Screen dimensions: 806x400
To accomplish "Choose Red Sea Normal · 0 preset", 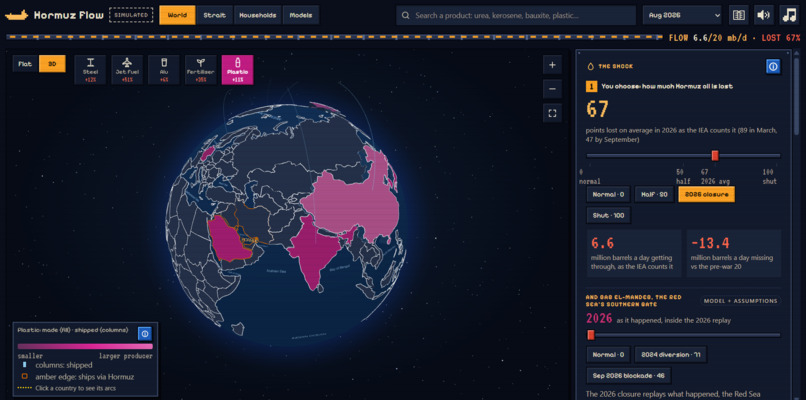I will (608, 355).
